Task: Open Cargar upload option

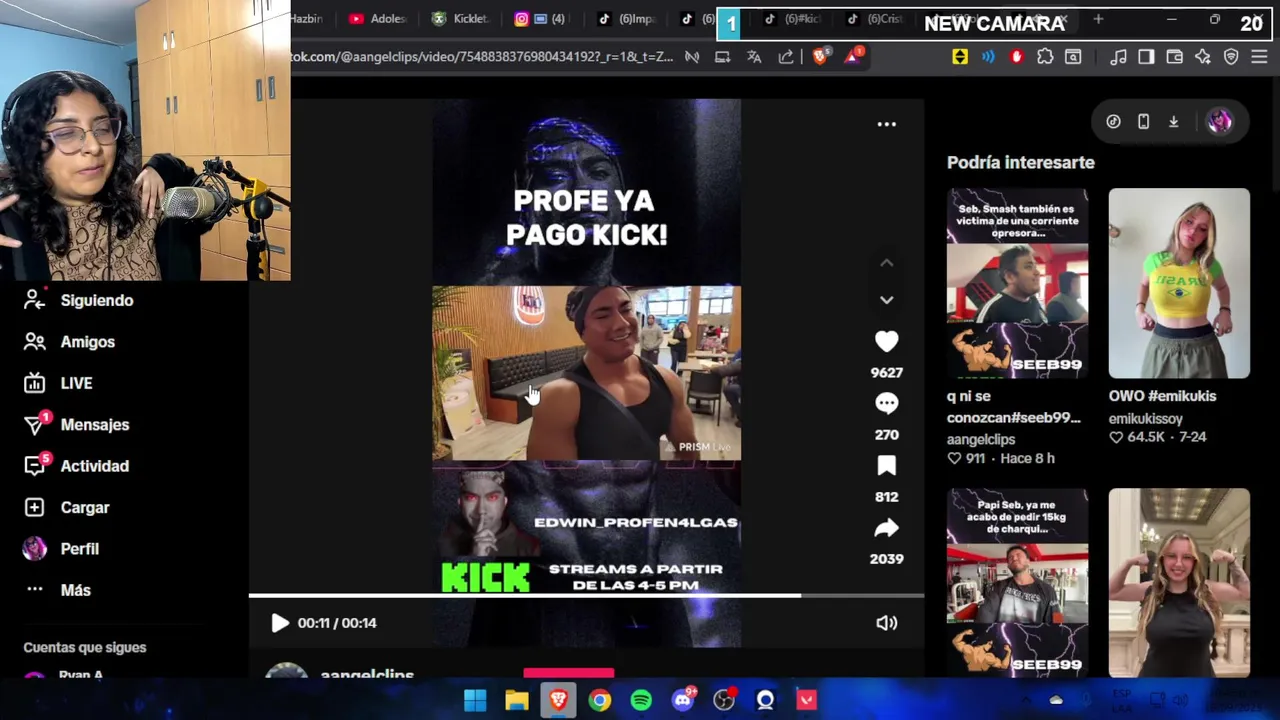Action: coord(85,508)
